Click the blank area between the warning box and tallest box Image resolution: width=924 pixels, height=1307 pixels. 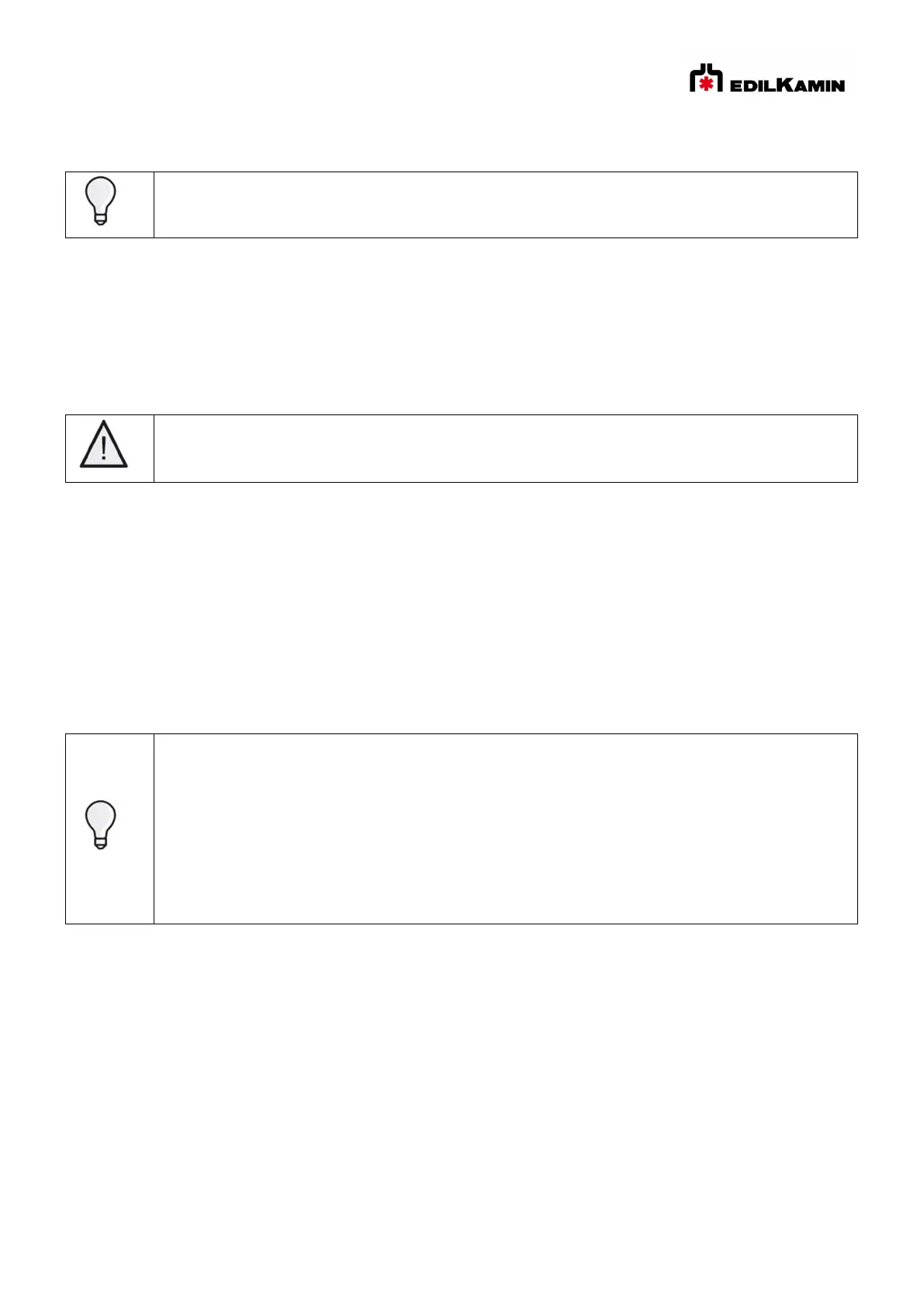point(462,608)
